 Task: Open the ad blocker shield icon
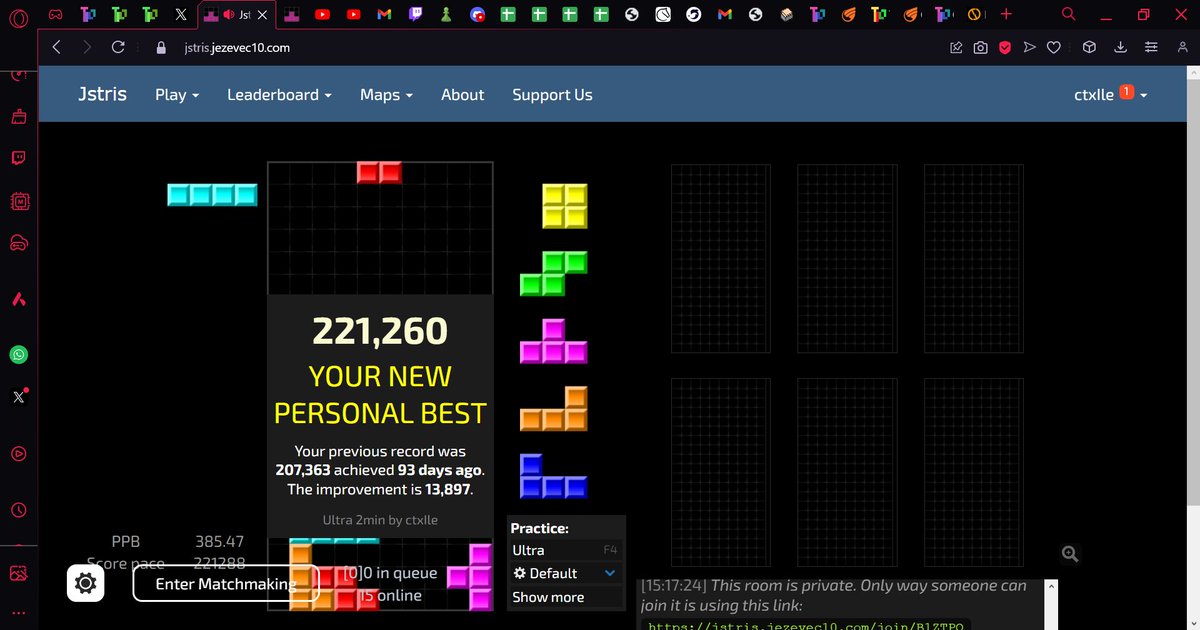pyautogui.click(x=1005, y=47)
